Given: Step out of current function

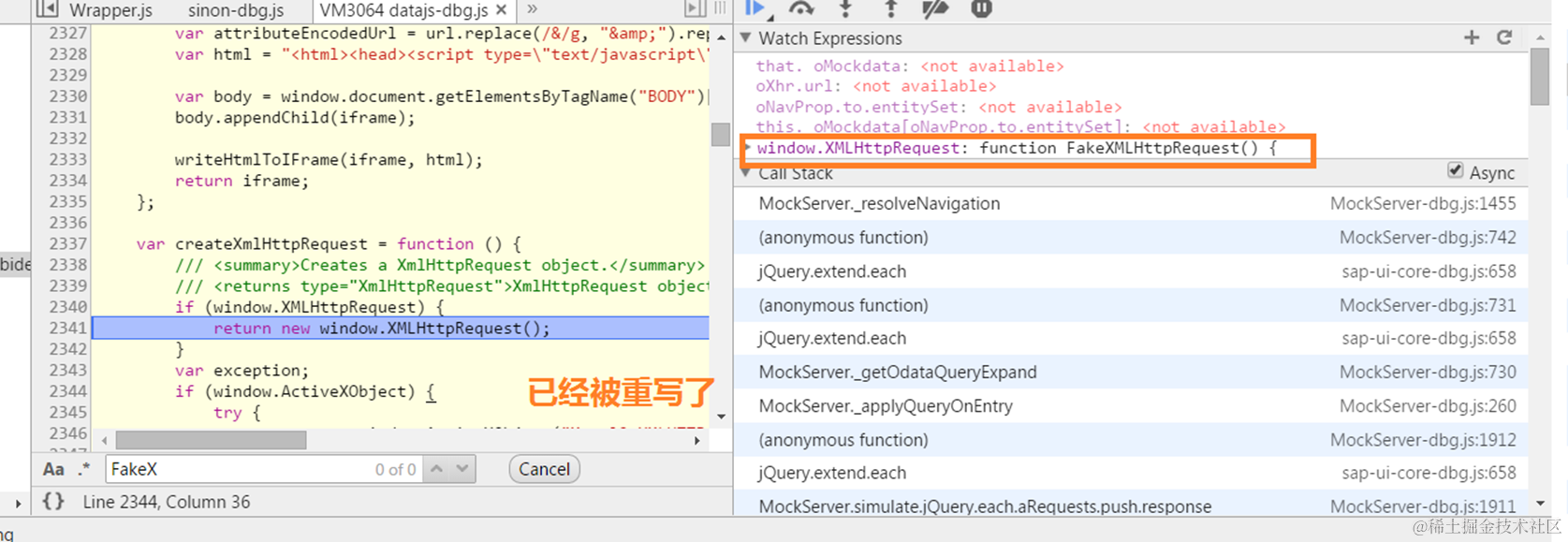Looking at the screenshot, I should pos(890,8).
